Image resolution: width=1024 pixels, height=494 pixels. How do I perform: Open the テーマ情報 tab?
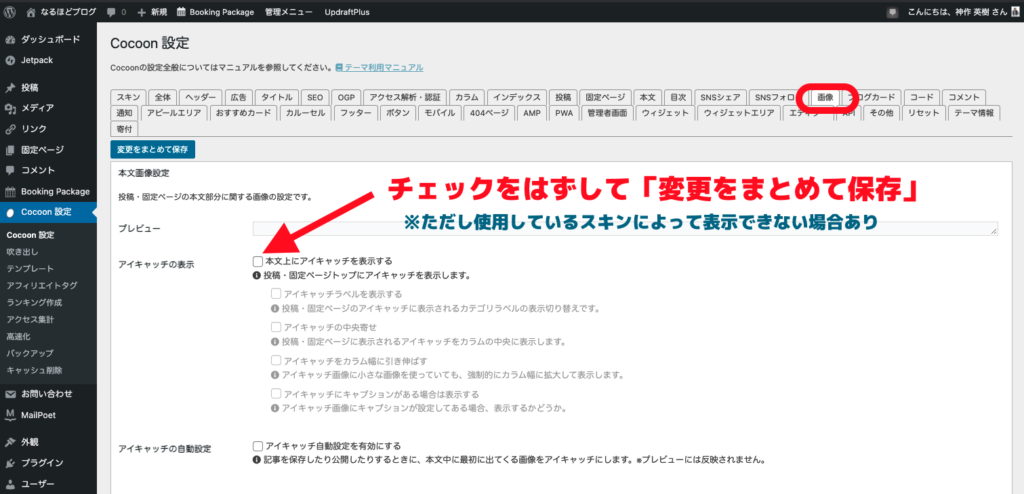[x=973, y=113]
